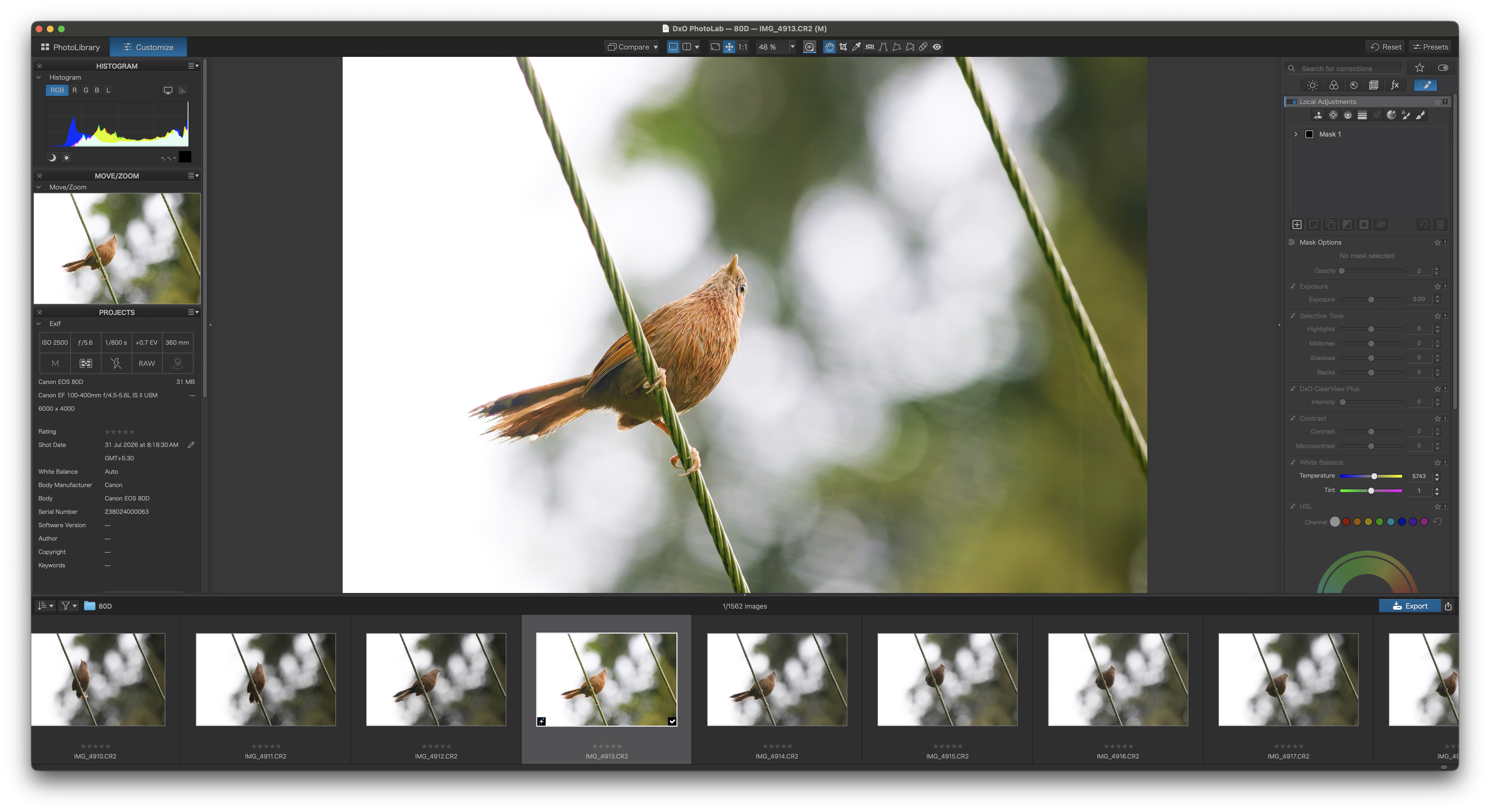Select the RGB histogram channel
Image resolution: width=1490 pixels, height=812 pixels.
57,90
